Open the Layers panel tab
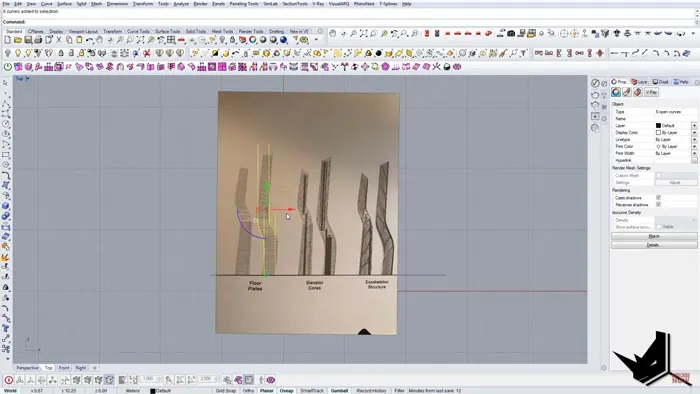Image resolution: width=700 pixels, height=394 pixels. click(x=640, y=82)
